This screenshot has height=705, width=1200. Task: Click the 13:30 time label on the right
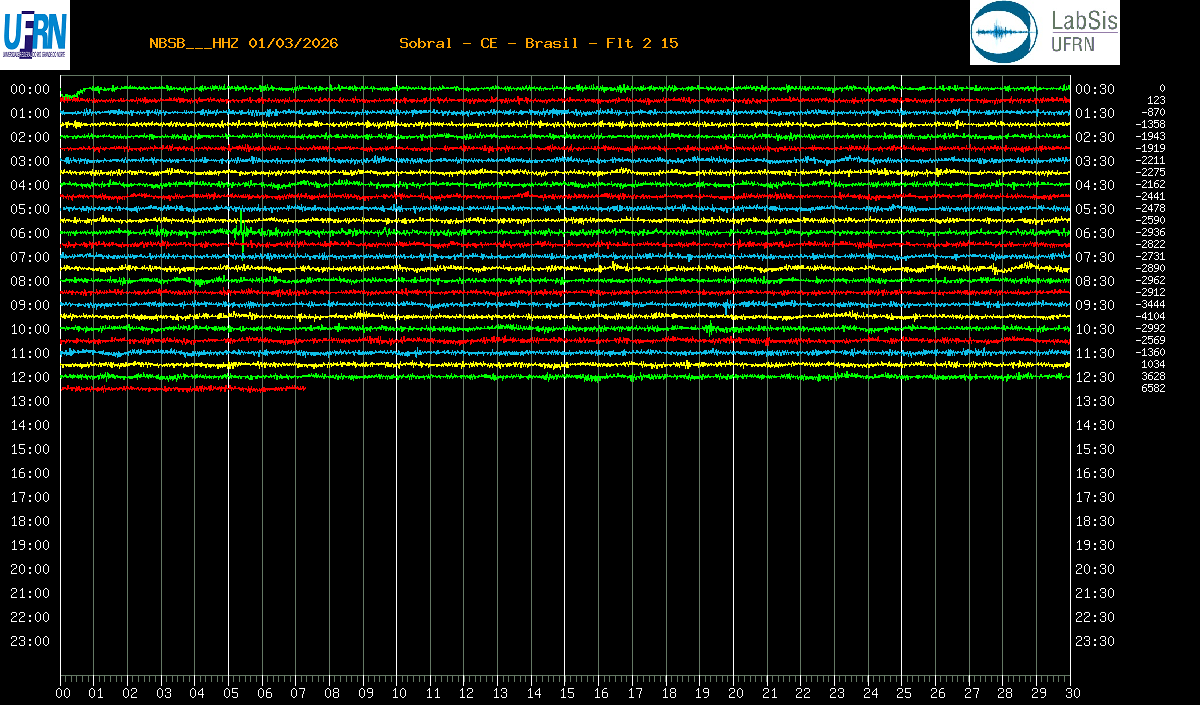click(1094, 401)
